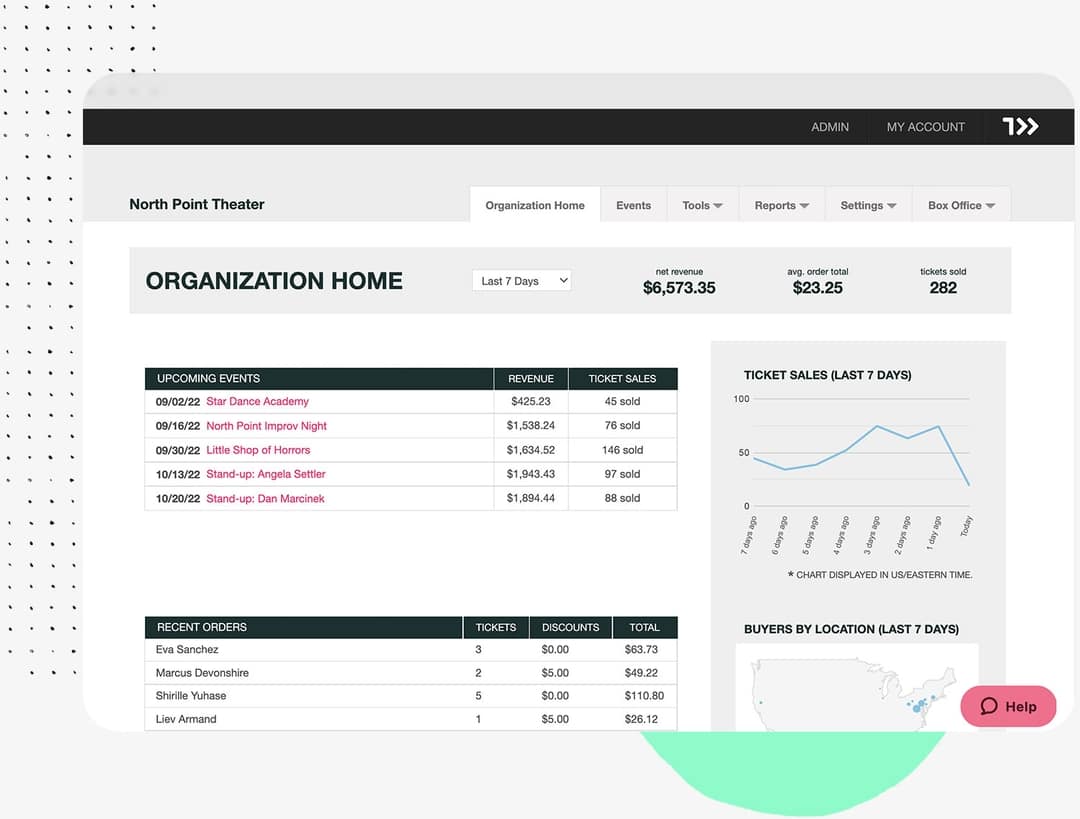
Task: Expand the Settings dropdown
Action: pos(867,205)
